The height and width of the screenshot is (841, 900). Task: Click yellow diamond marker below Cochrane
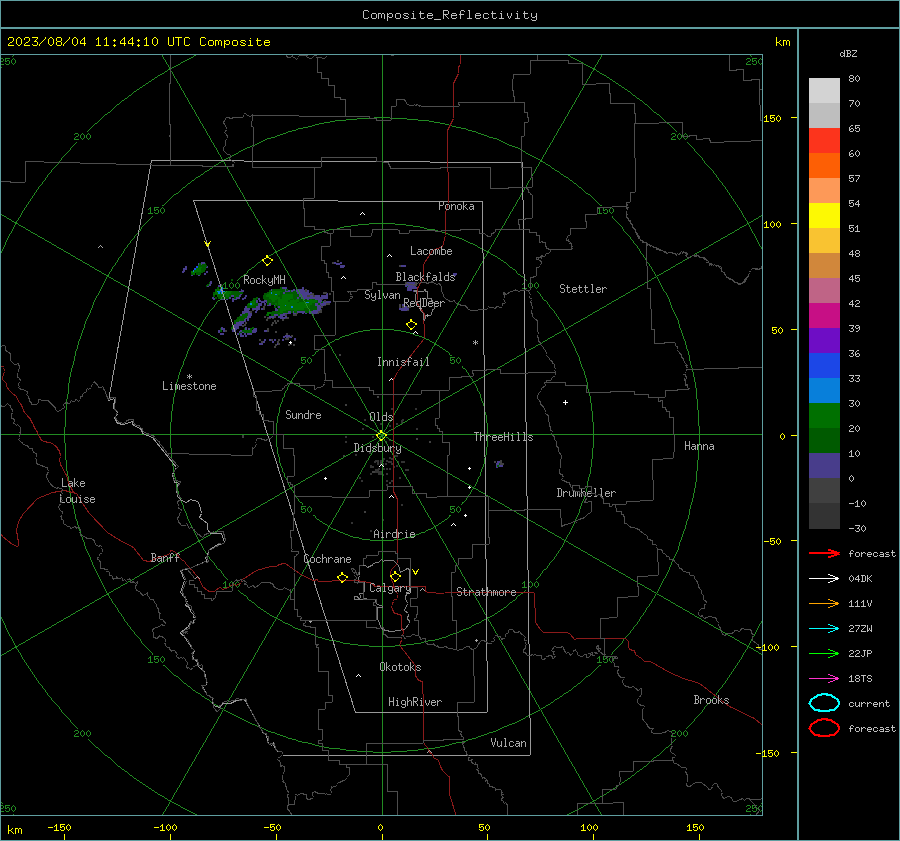(343, 578)
